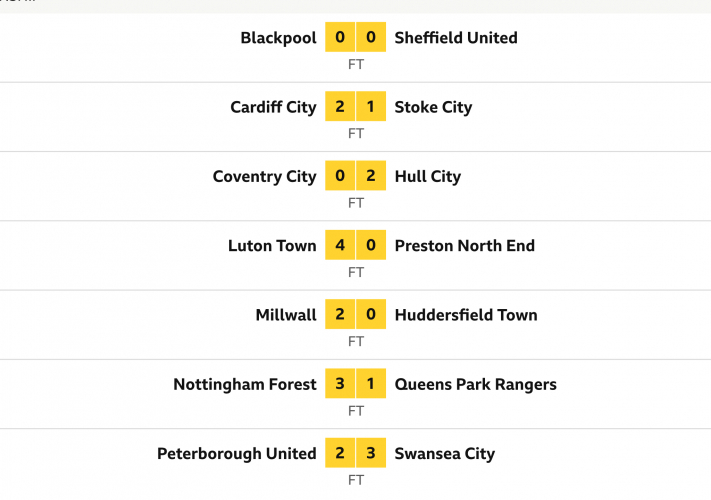Select Luton Town team name

(x=272, y=245)
